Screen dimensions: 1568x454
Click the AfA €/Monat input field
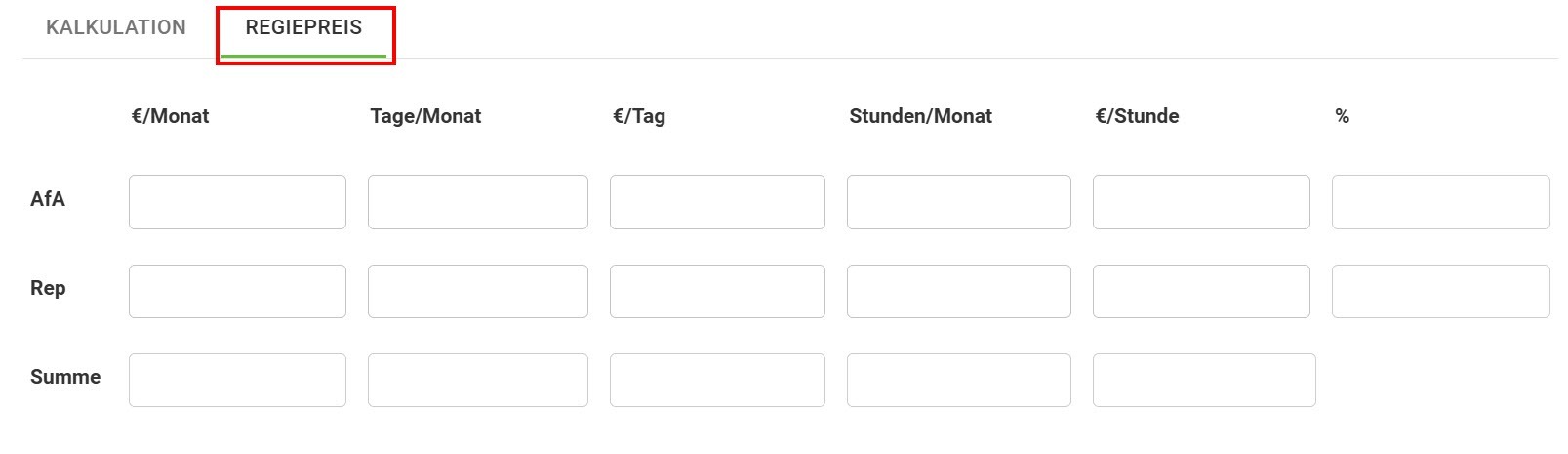point(237,202)
